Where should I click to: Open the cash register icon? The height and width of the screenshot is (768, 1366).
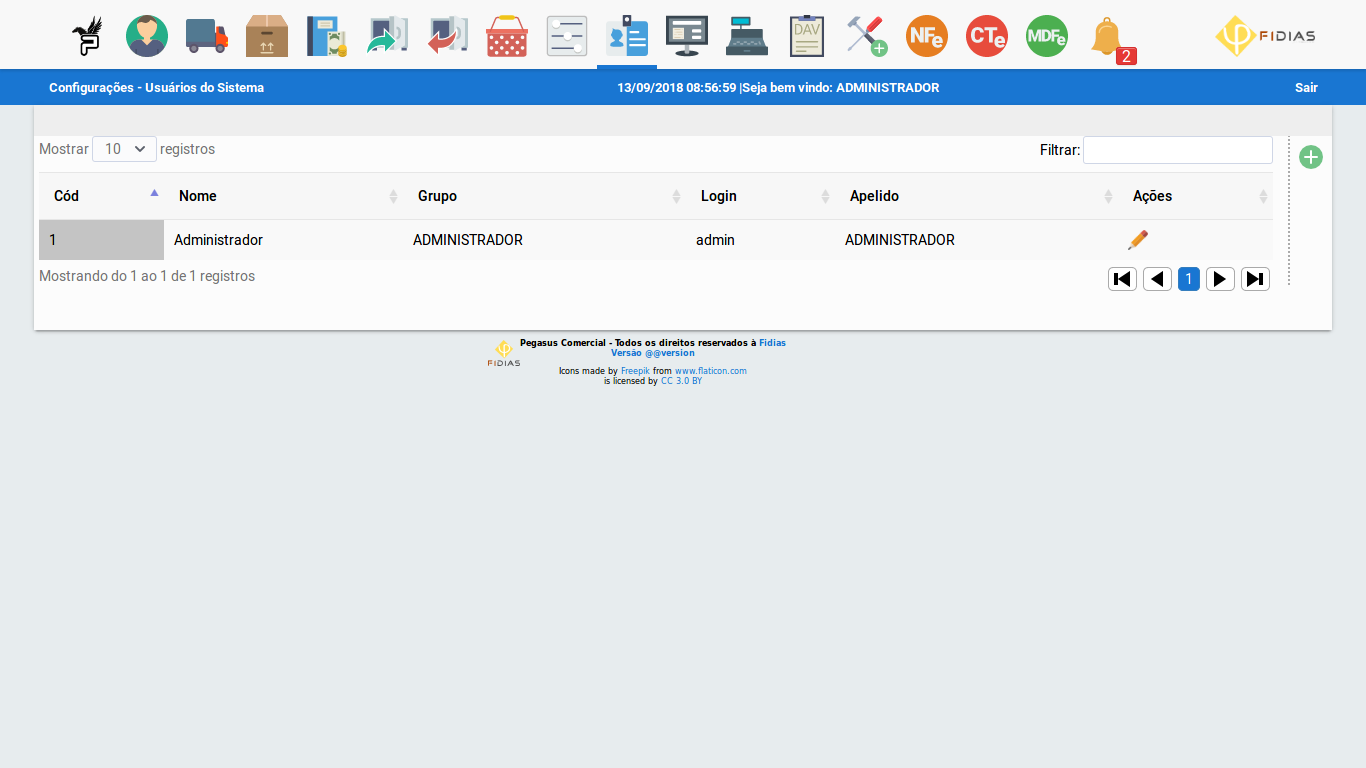point(747,36)
